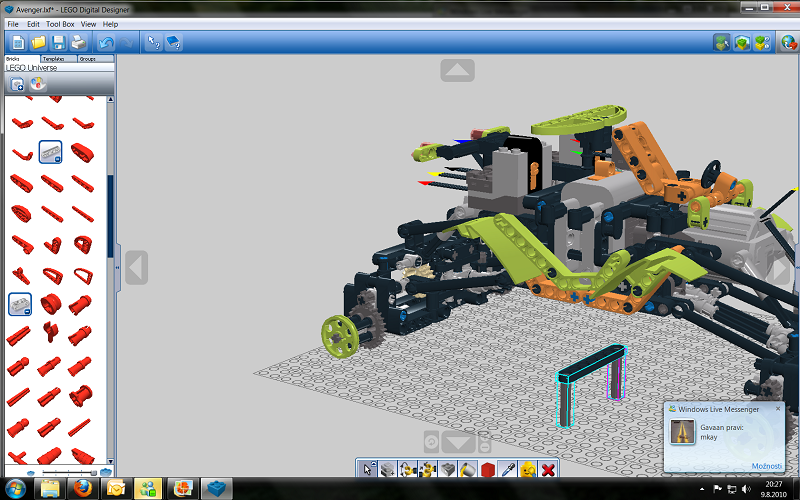Save the model with floppy disk icon
800x500 pixels.
pyautogui.click(x=58, y=42)
